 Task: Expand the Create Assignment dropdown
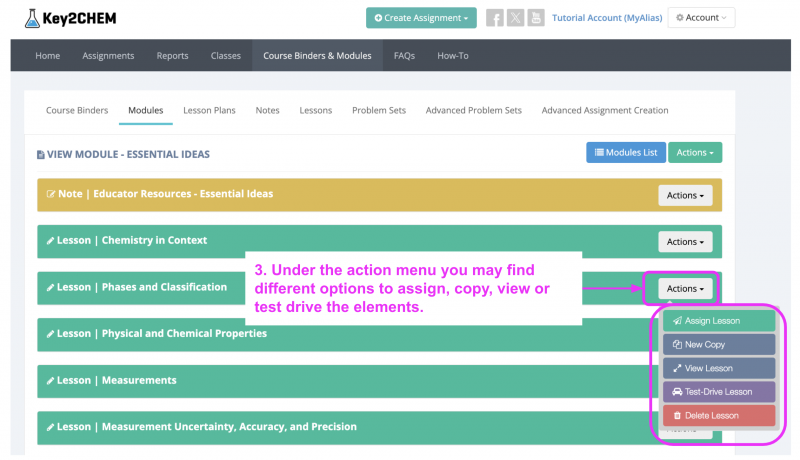point(420,18)
